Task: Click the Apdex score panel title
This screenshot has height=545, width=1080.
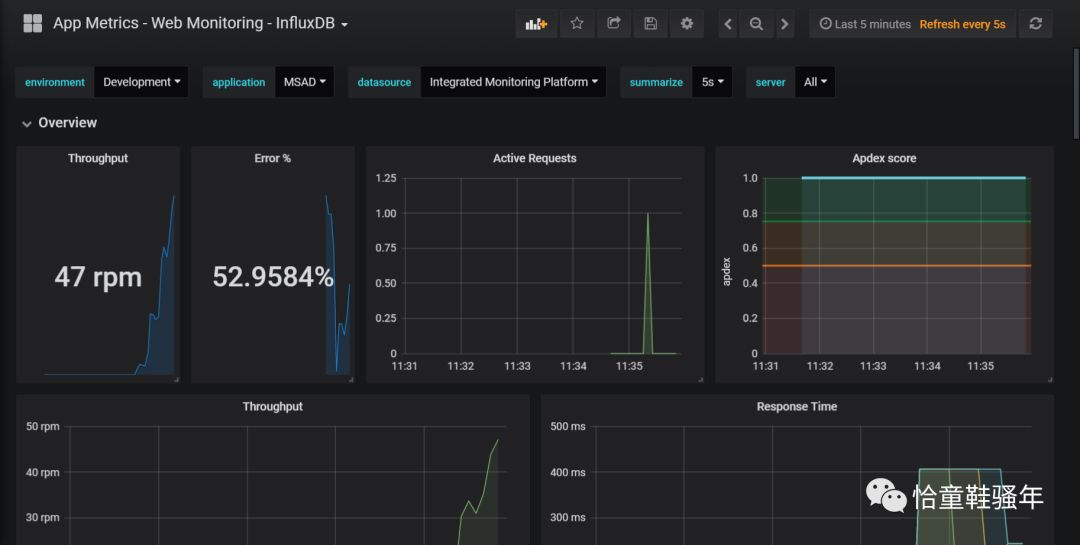Action: (x=884, y=158)
